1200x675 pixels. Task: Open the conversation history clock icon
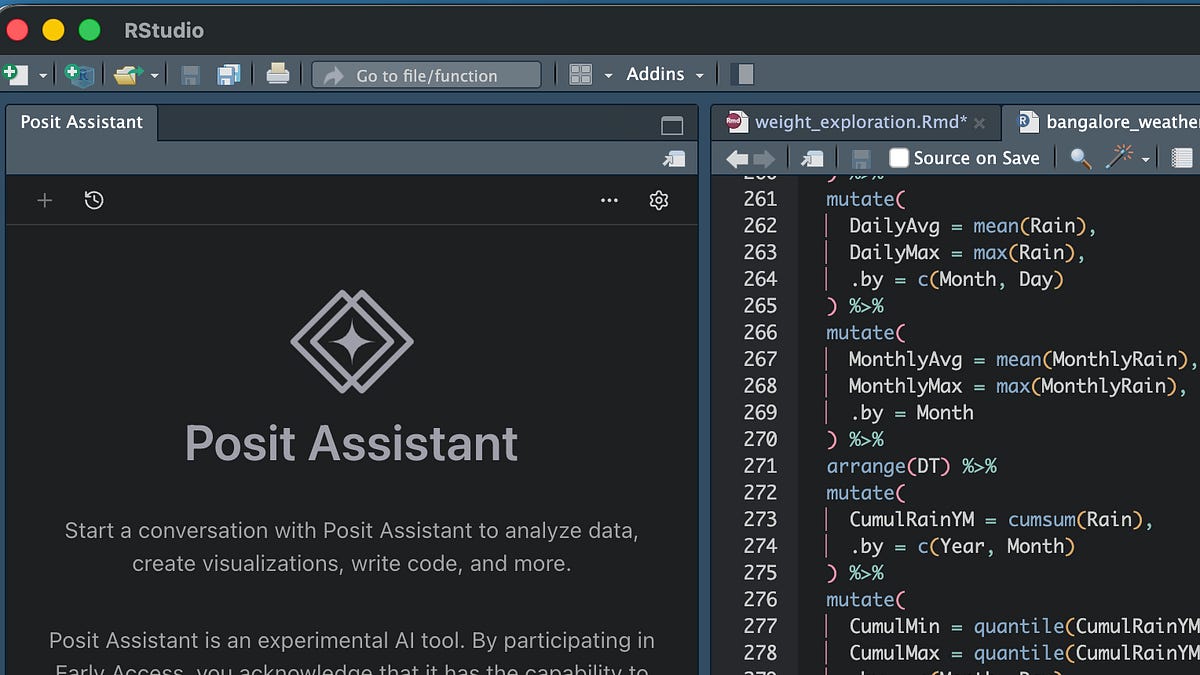pos(94,200)
